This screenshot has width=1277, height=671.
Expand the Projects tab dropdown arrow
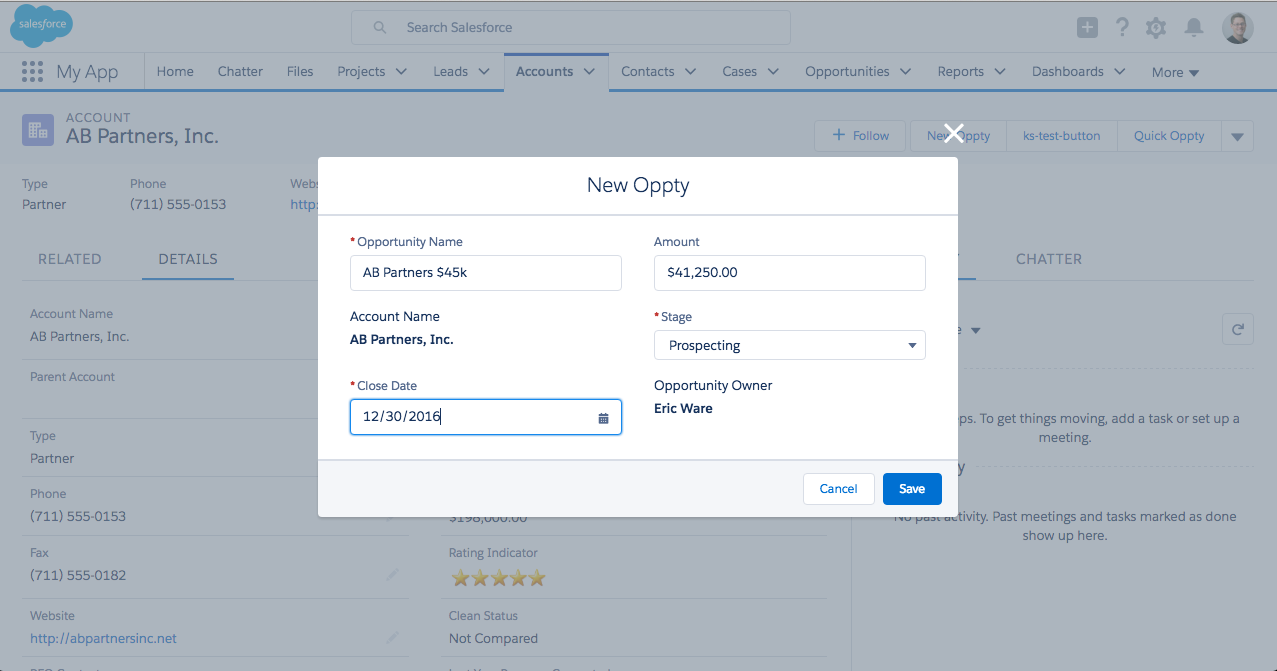click(x=401, y=72)
